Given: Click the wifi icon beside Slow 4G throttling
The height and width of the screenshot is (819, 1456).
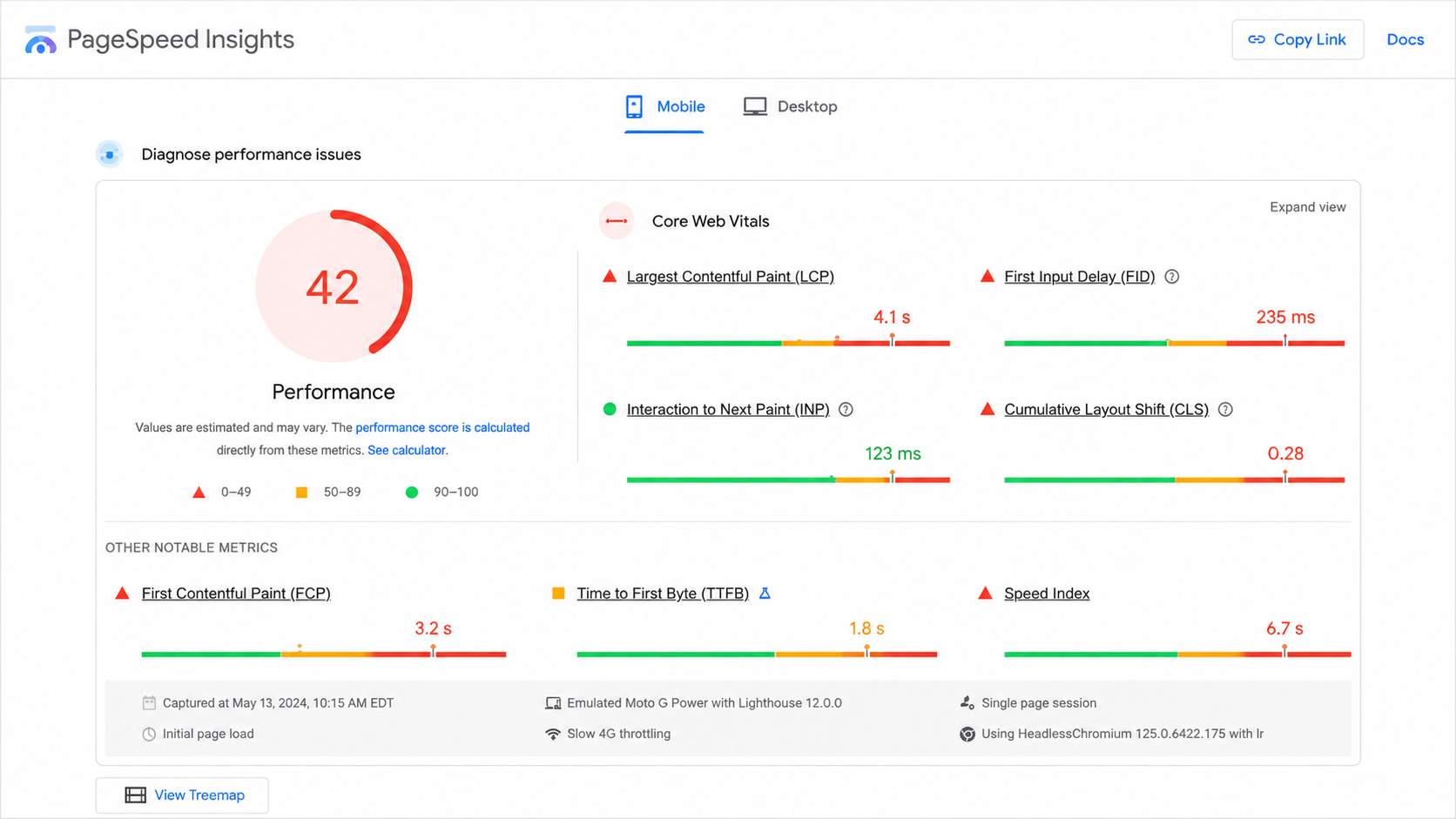Looking at the screenshot, I should 553,734.
